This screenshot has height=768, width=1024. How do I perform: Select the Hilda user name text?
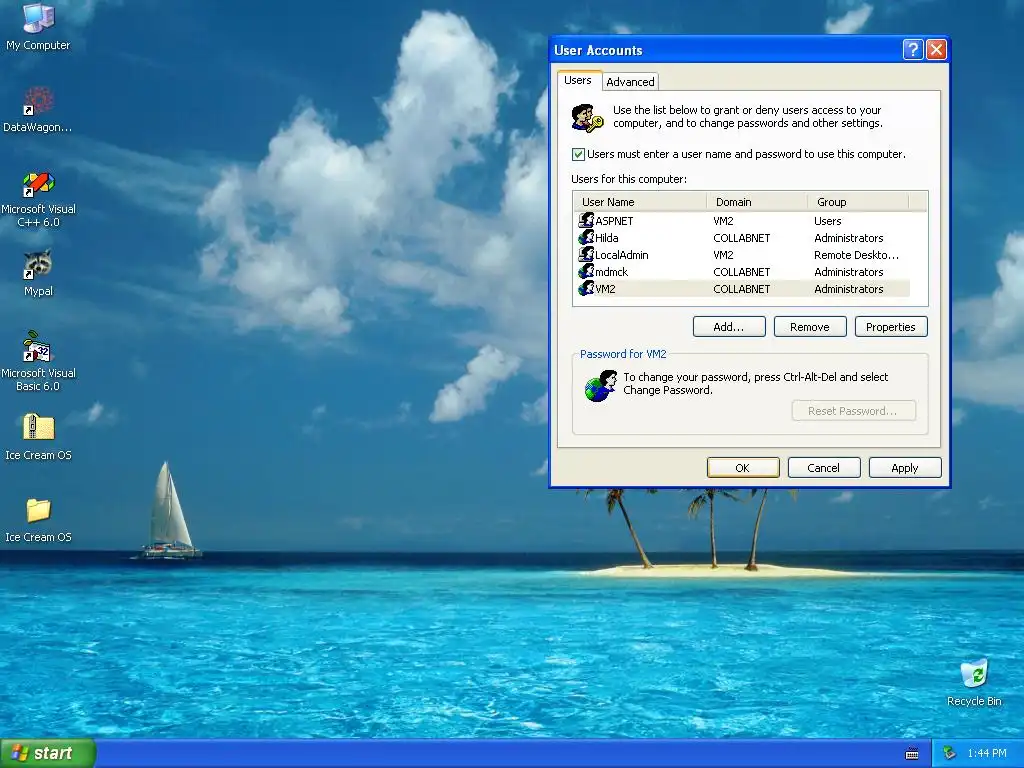pos(607,238)
